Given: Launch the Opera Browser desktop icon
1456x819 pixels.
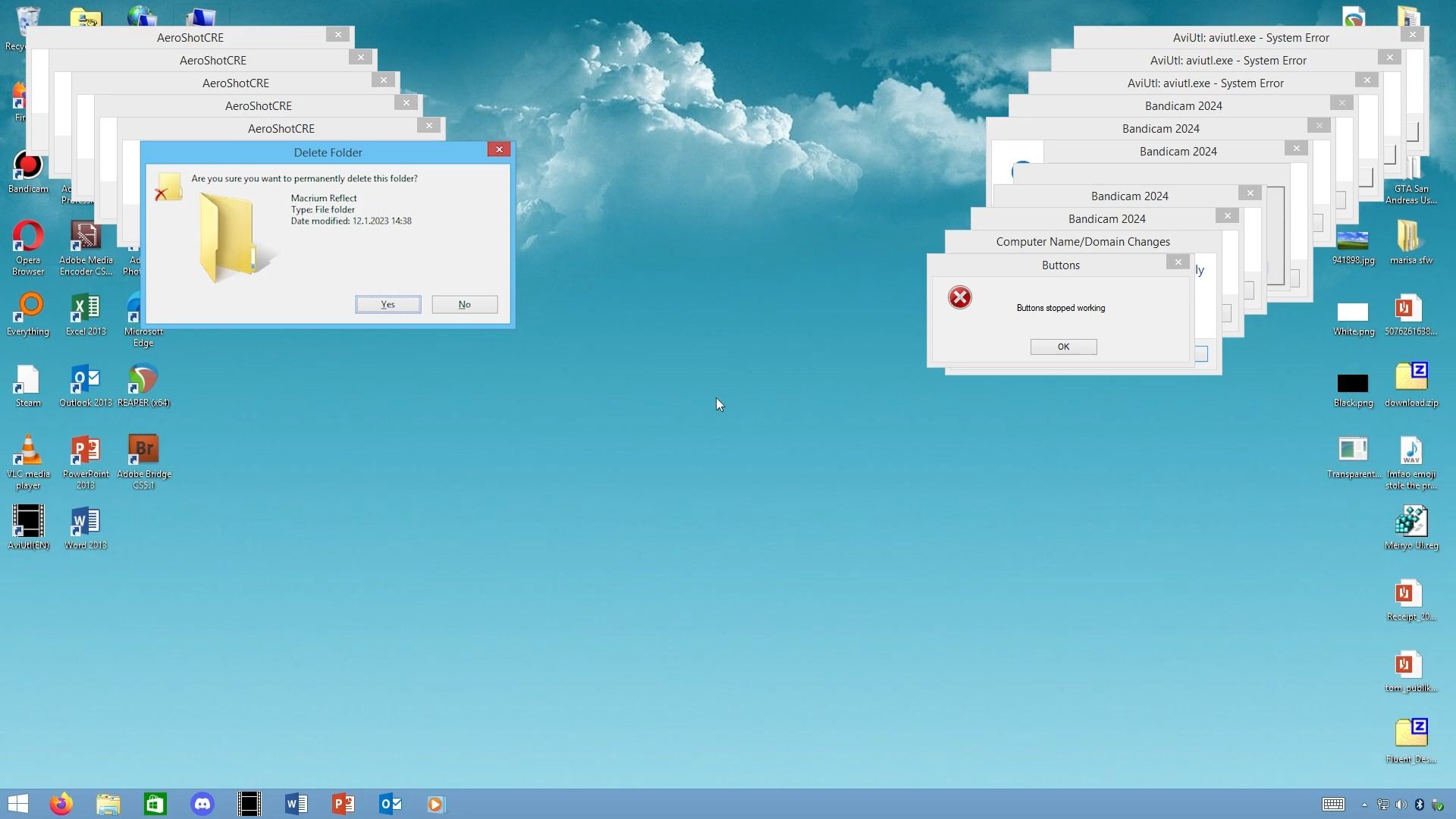Looking at the screenshot, I should [x=28, y=248].
